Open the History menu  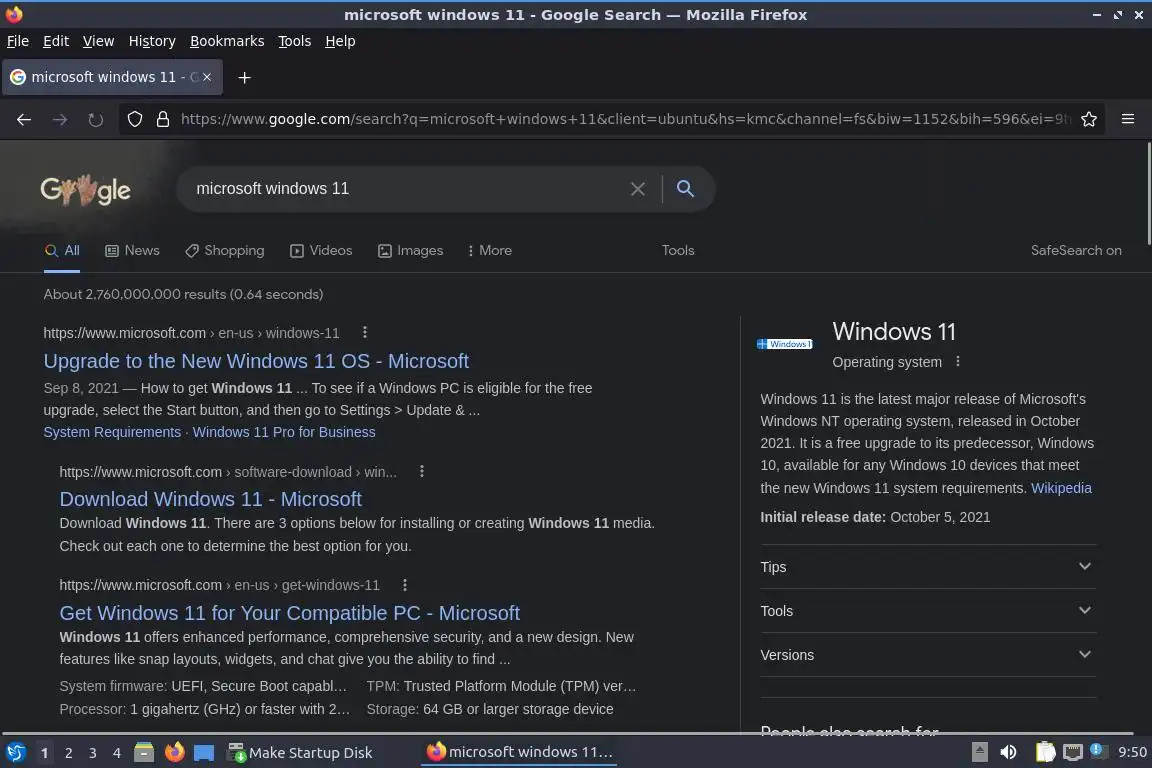pyautogui.click(x=152, y=41)
